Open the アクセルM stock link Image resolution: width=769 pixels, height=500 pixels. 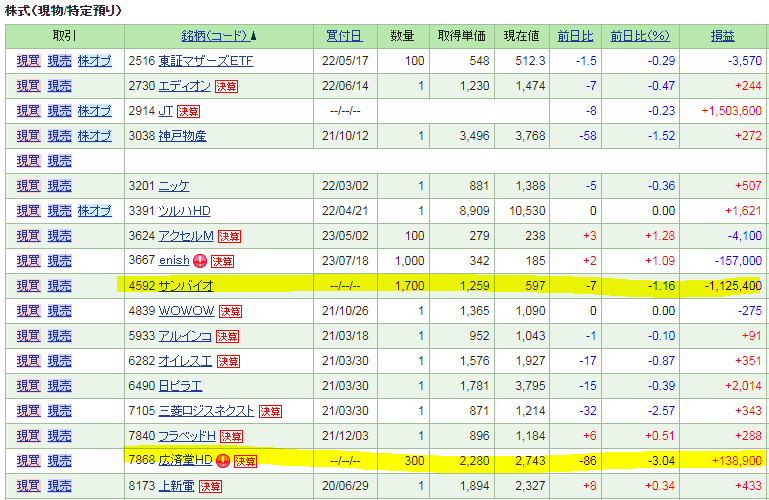[x=186, y=236]
